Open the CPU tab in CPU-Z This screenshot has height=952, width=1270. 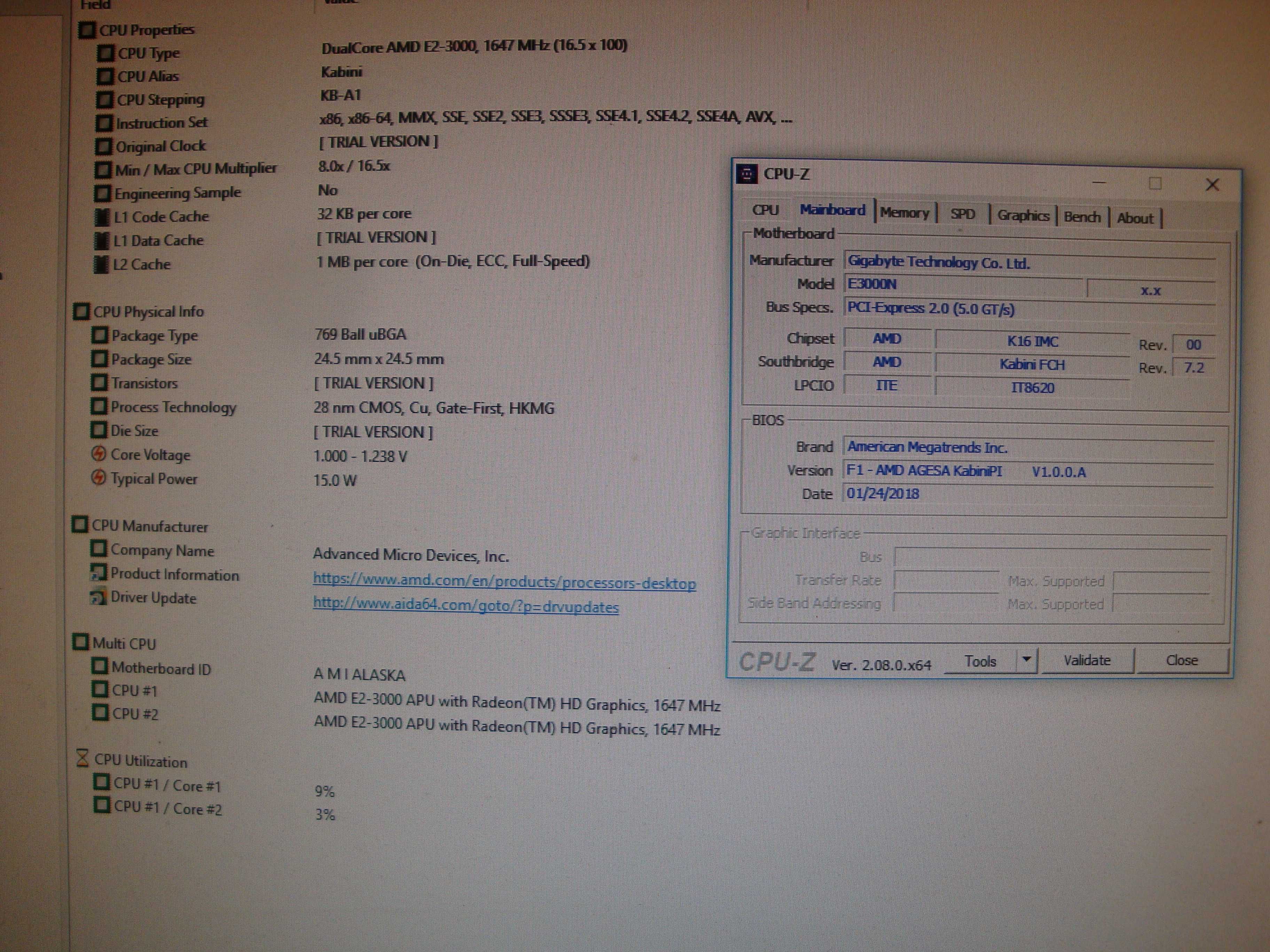tap(765, 210)
